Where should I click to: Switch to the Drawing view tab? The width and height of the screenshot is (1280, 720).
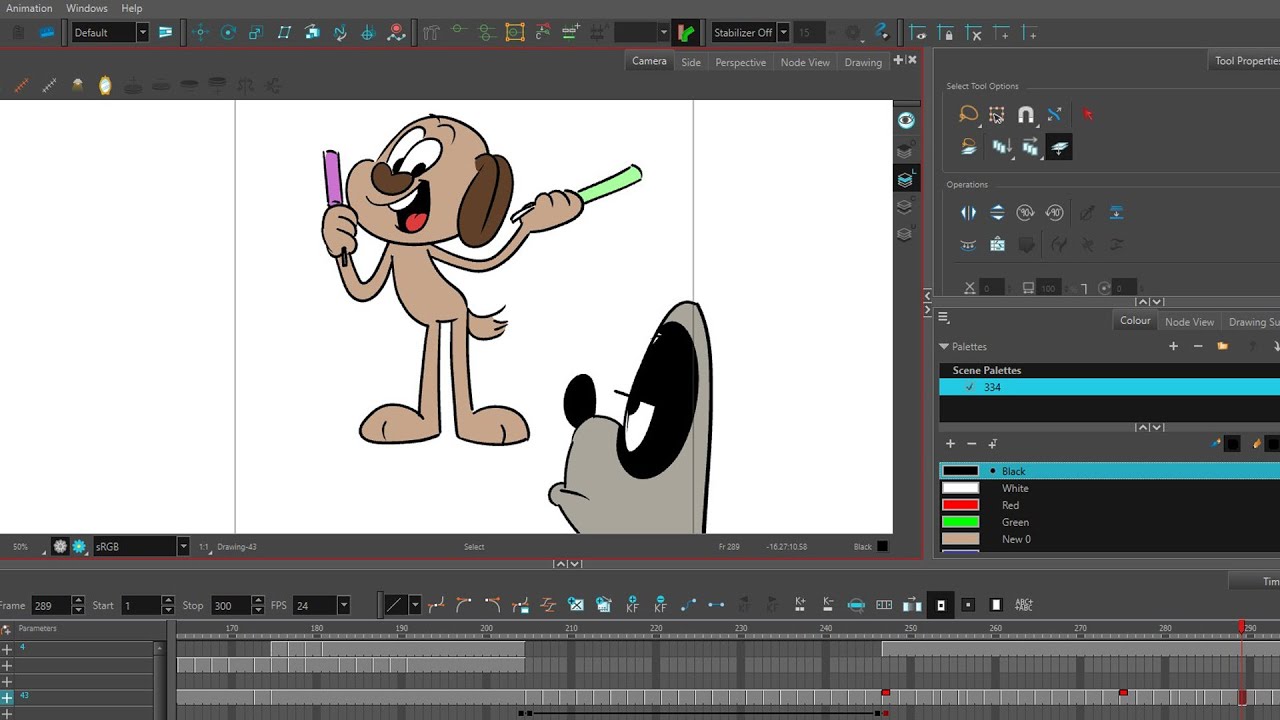point(863,62)
